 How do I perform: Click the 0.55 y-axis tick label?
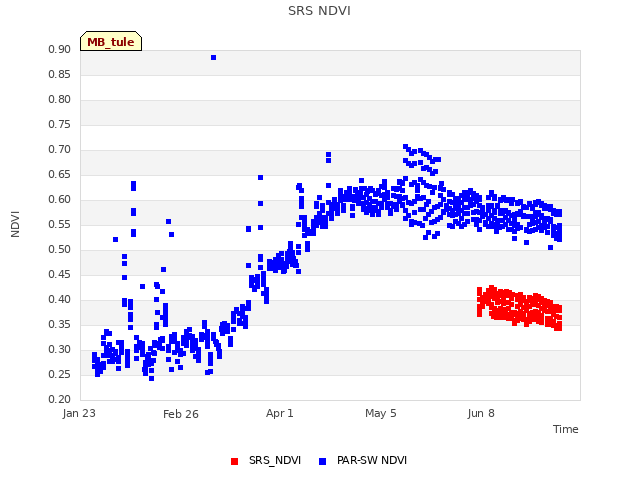(x=59, y=224)
